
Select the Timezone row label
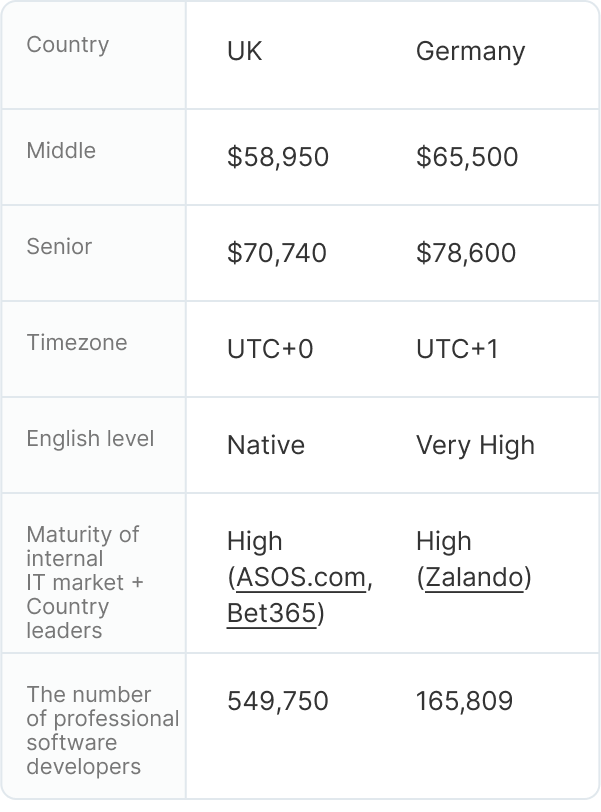click(77, 343)
